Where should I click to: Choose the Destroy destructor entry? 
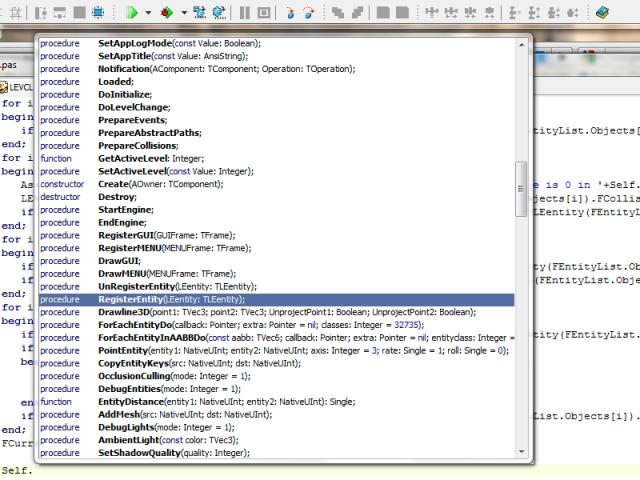(x=116, y=197)
